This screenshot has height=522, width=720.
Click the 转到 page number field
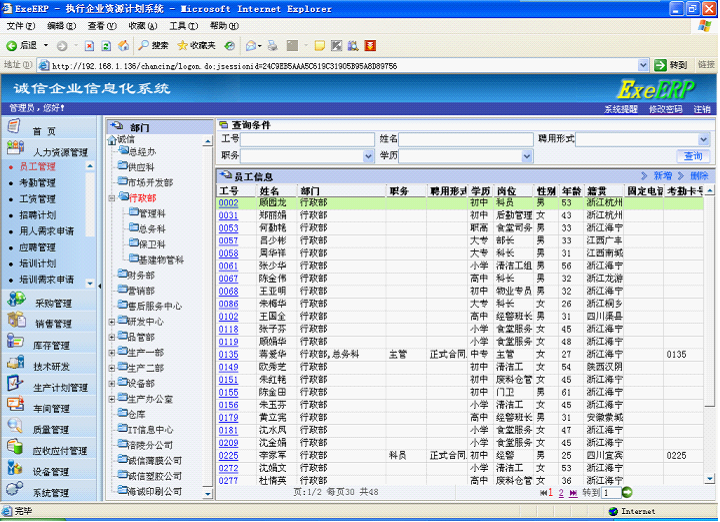pyautogui.click(x=612, y=493)
